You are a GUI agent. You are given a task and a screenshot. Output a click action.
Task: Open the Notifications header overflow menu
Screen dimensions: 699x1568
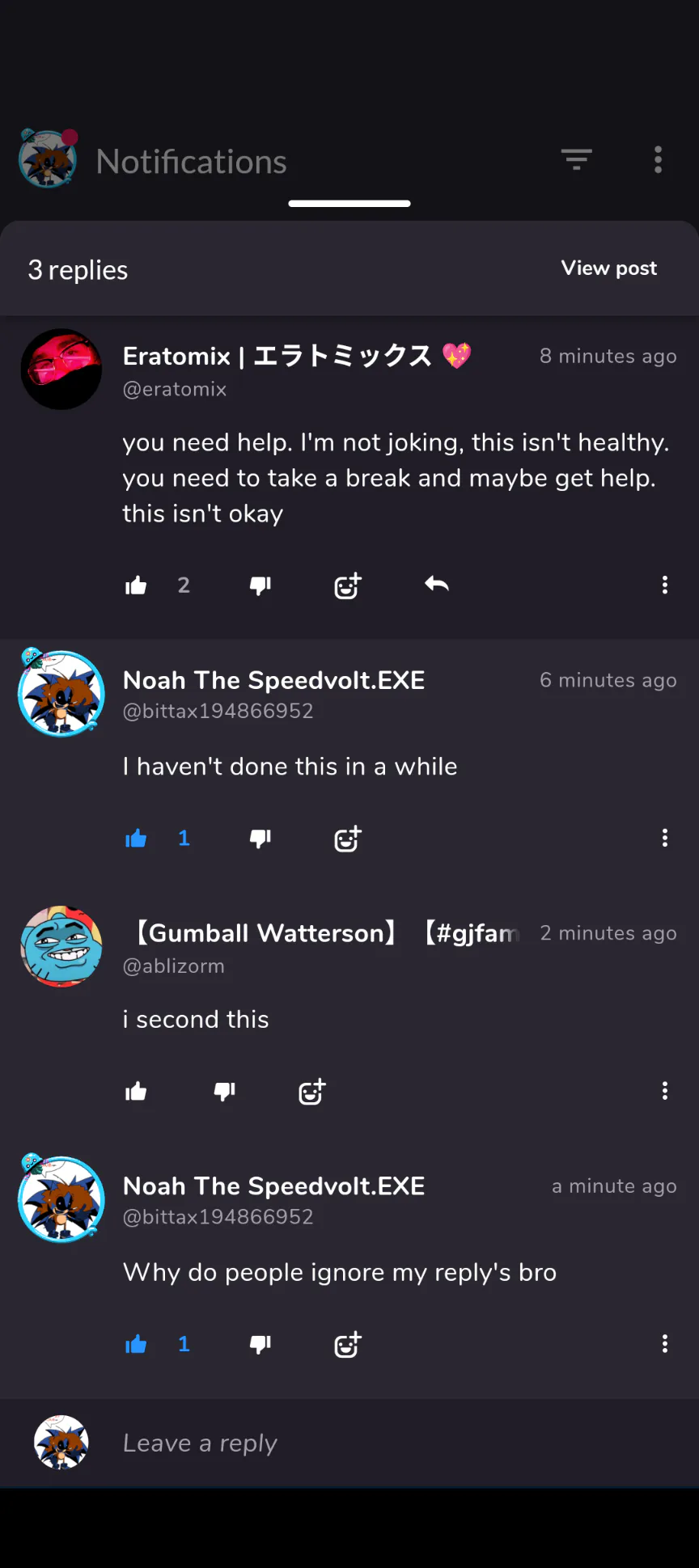click(x=659, y=160)
